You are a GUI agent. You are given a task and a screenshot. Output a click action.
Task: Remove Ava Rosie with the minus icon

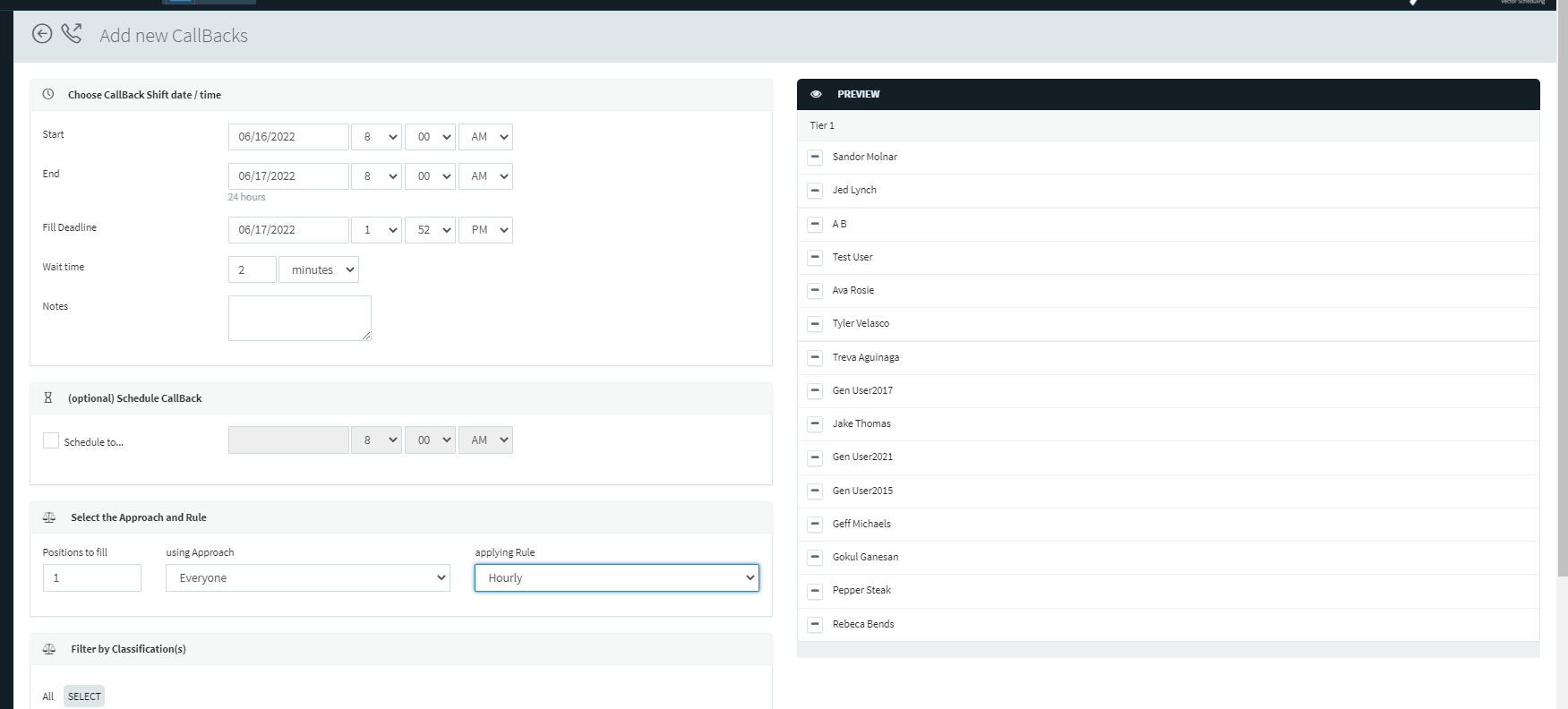point(815,290)
